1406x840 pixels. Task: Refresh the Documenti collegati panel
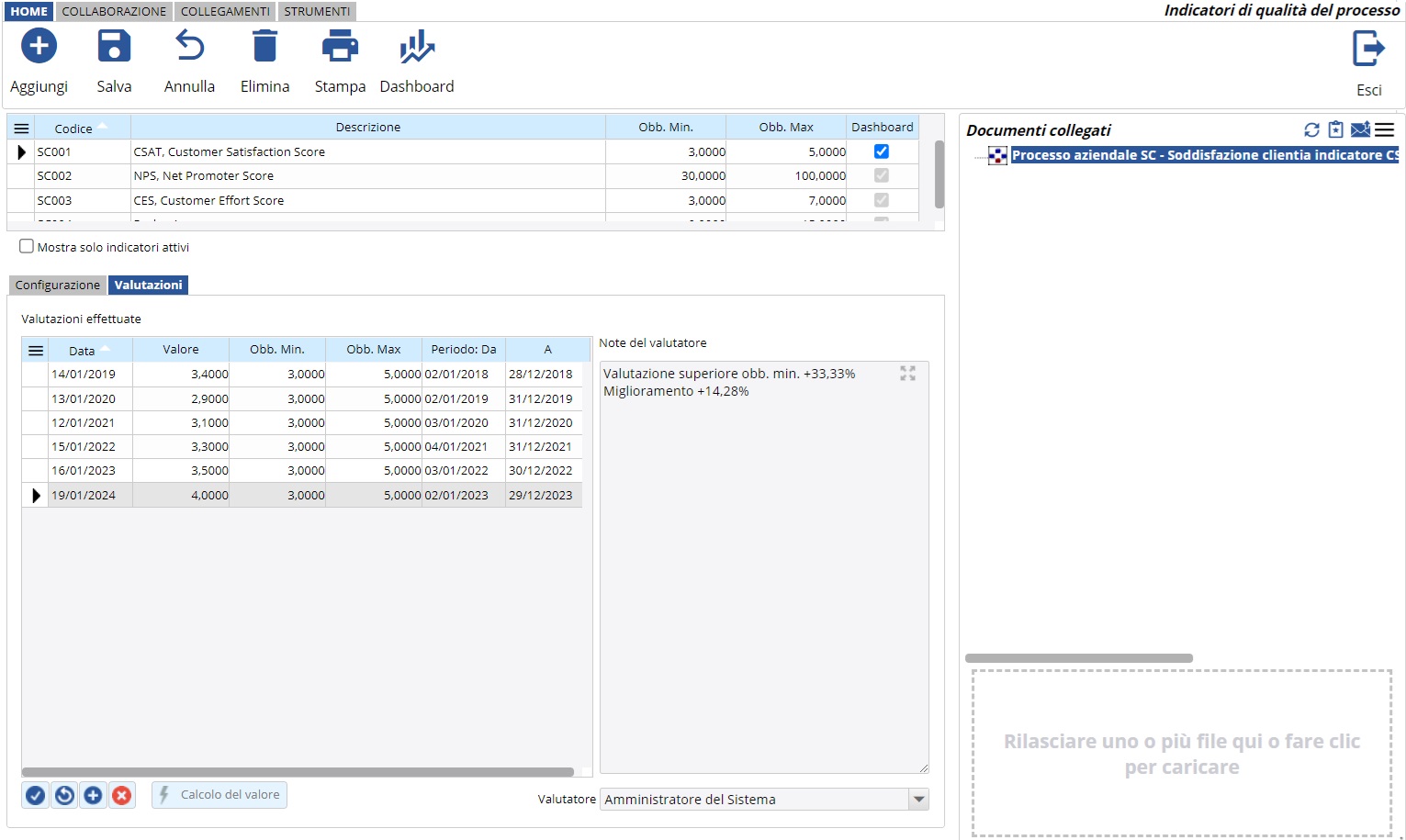point(1311,130)
